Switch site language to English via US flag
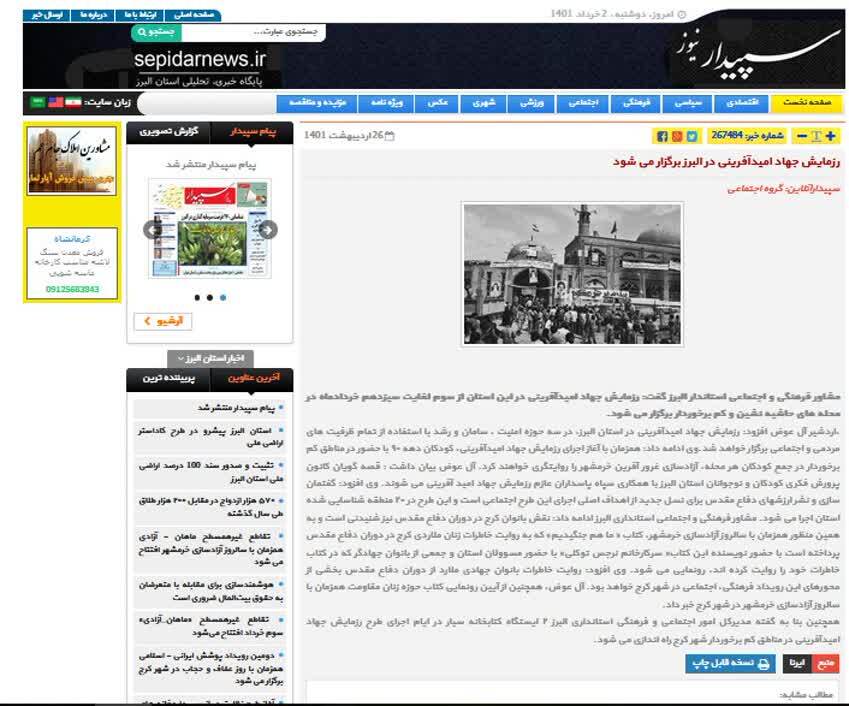Image resolution: width=849 pixels, height=706 pixels. tap(56, 102)
